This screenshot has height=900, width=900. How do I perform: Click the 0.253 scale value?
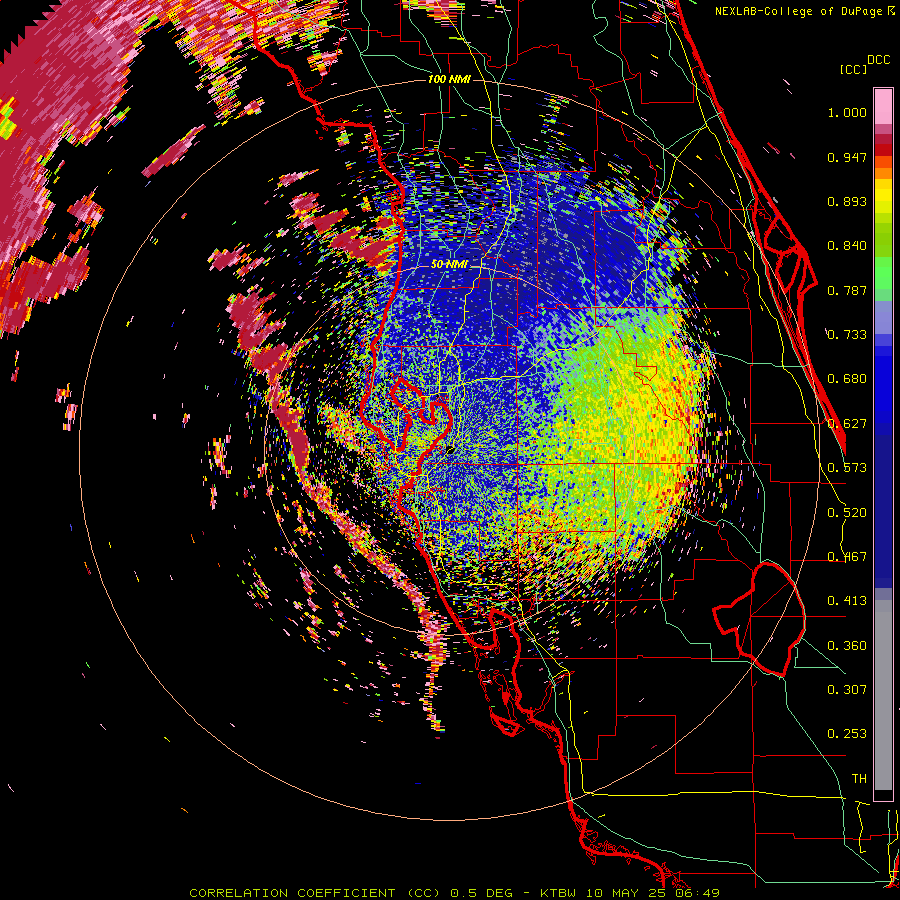pos(847,734)
